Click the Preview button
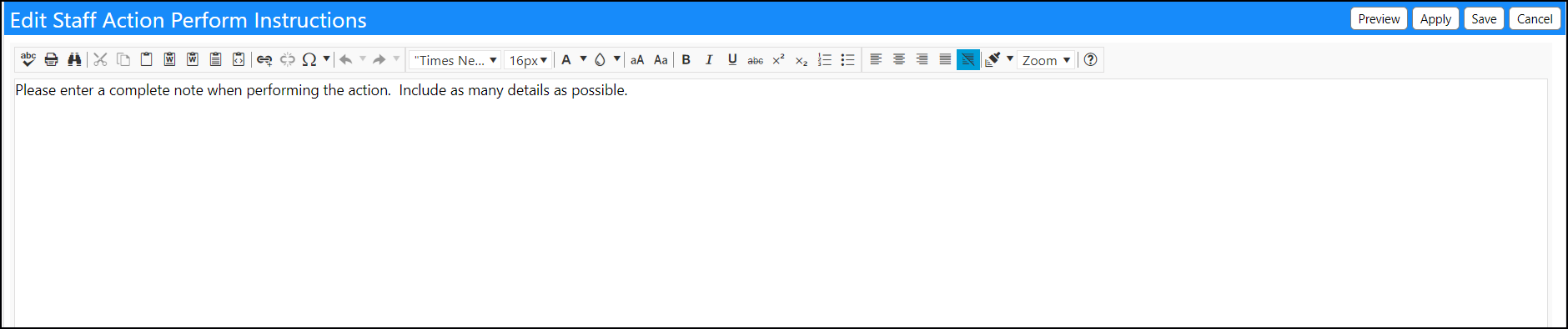Viewport: 1568px width, 329px height. coord(1379,19)
